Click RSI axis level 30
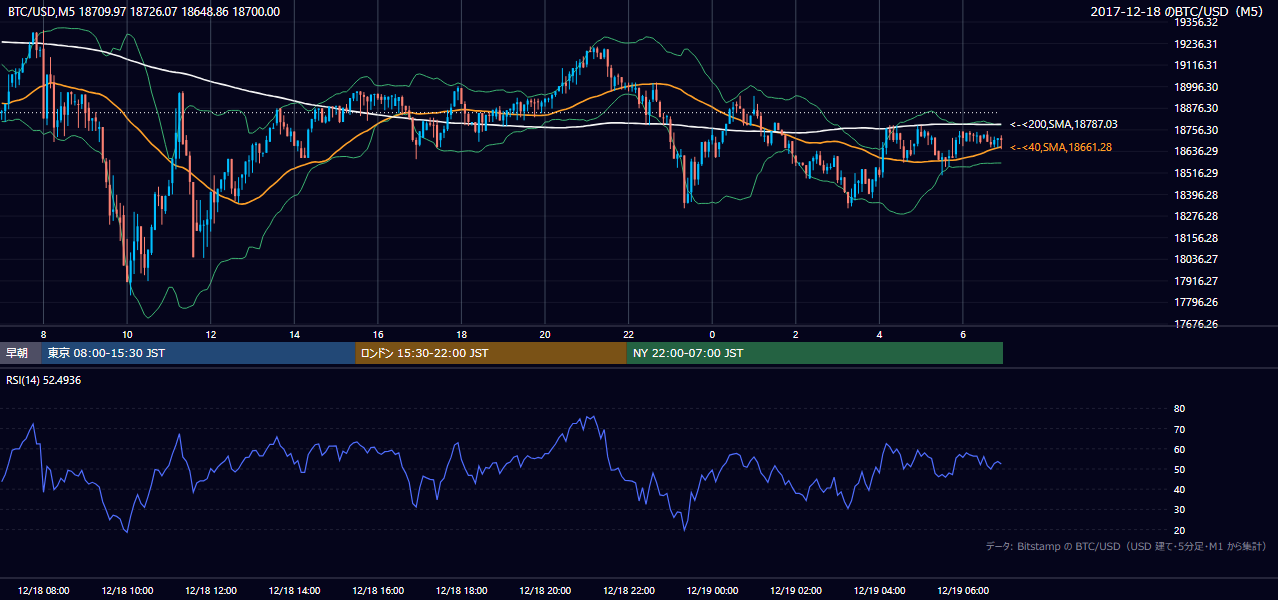The height and width of the screenshot is (600, 1278). (x=1180, y=509)
